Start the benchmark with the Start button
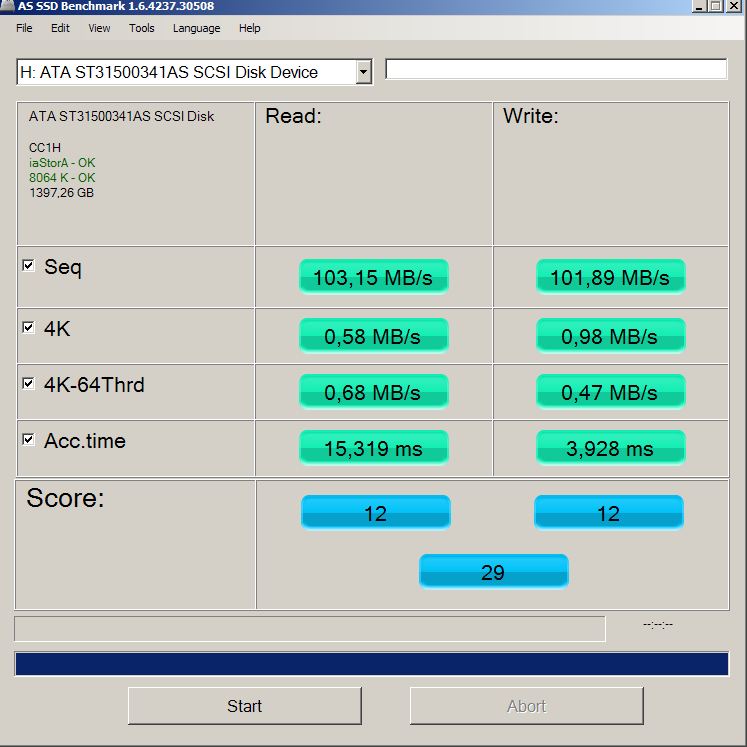Viewport: 747px width, 747px height. pos(244,706)
